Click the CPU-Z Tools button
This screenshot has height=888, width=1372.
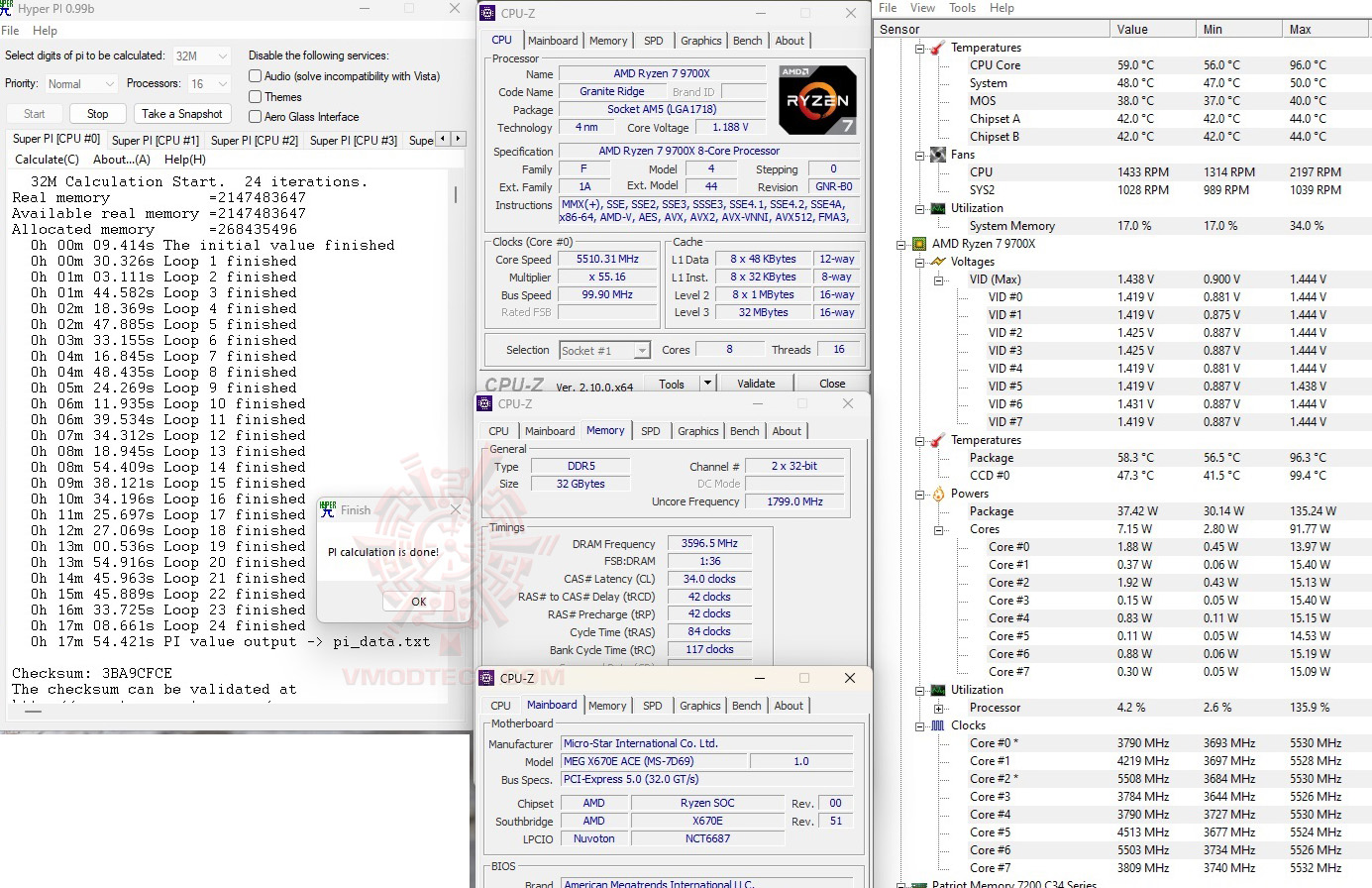click(672, 384)
